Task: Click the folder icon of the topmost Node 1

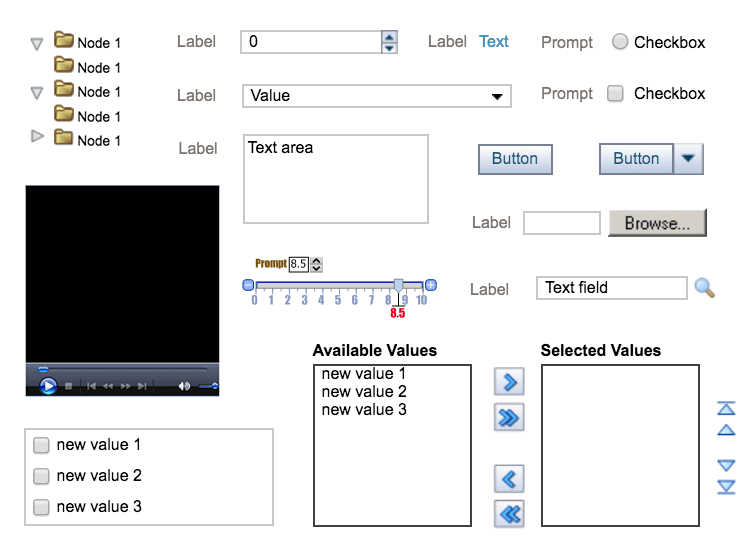Action: click(x=64, y=40)
